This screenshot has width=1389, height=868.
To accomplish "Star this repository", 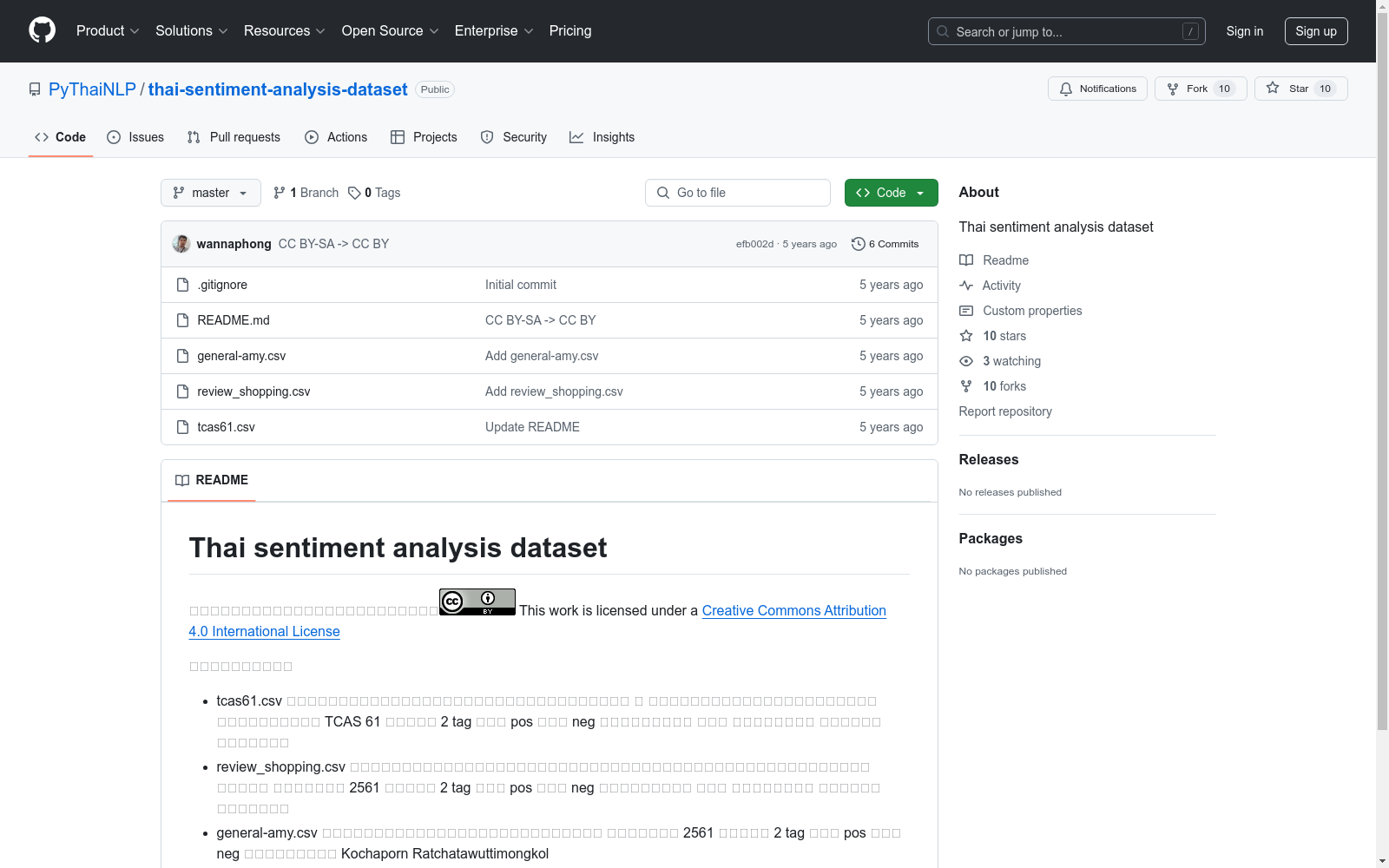I will [x=1300, y=89].
